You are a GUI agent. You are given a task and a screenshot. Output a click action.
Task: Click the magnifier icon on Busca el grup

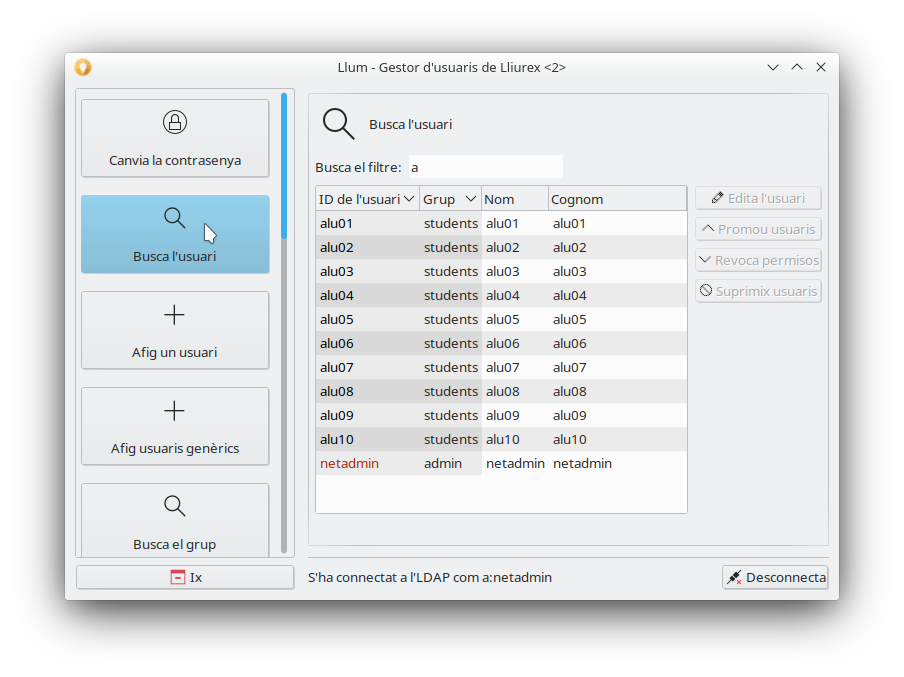[x=174, y=506]
